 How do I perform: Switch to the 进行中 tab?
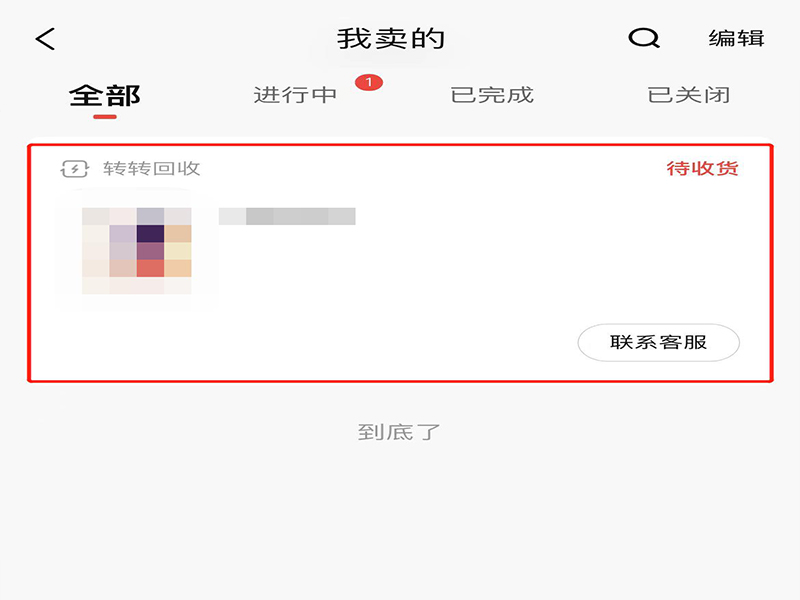[x=295, y=95]
